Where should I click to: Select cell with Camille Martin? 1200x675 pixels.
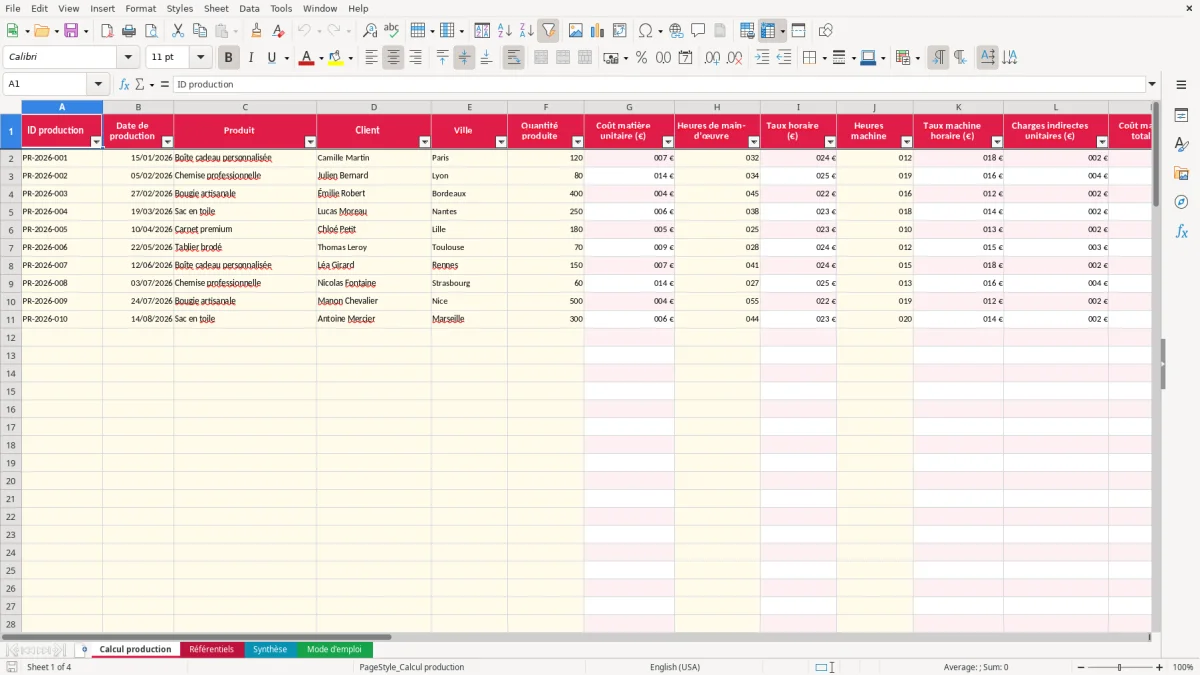click(x=373, y=158)
